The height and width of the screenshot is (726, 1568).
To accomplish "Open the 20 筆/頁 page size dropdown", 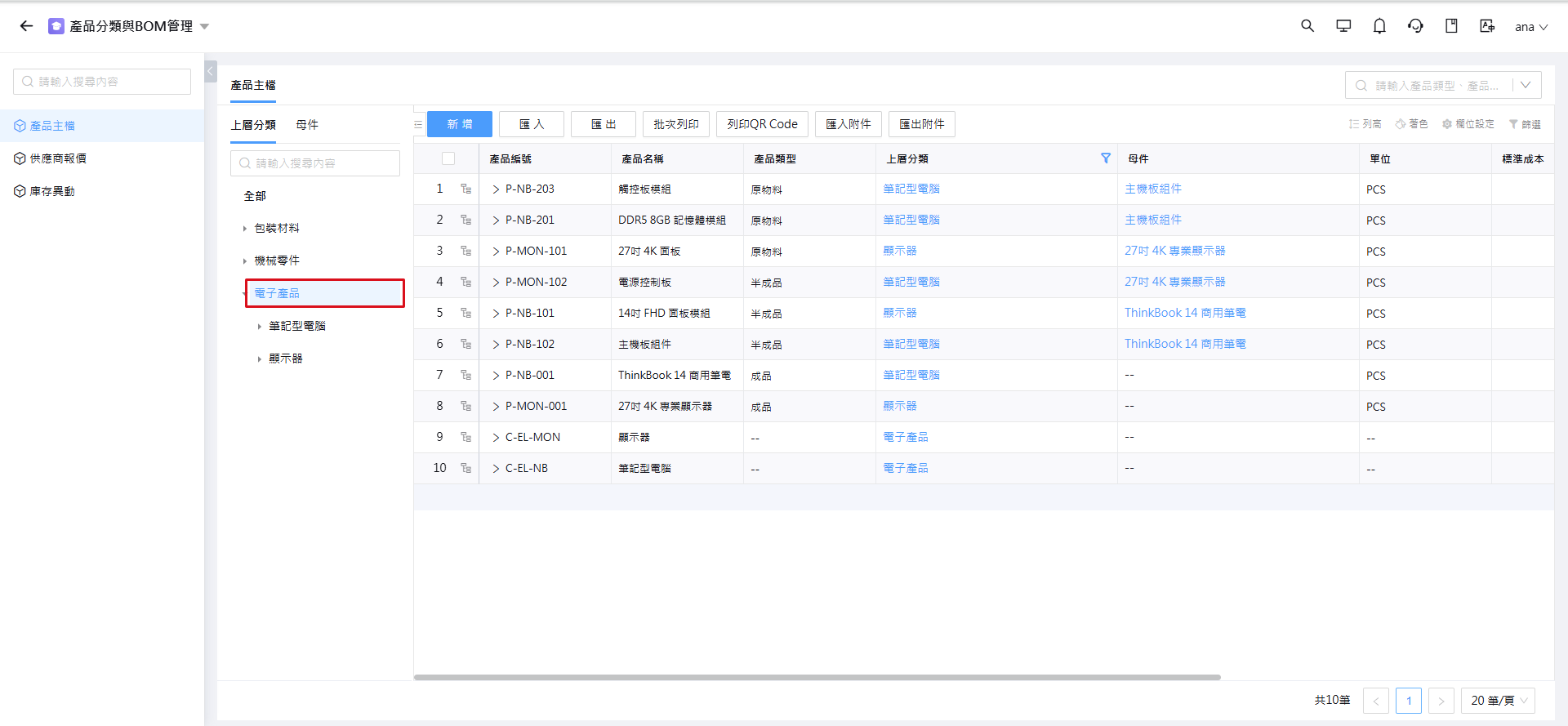I will coord(1498,701).
